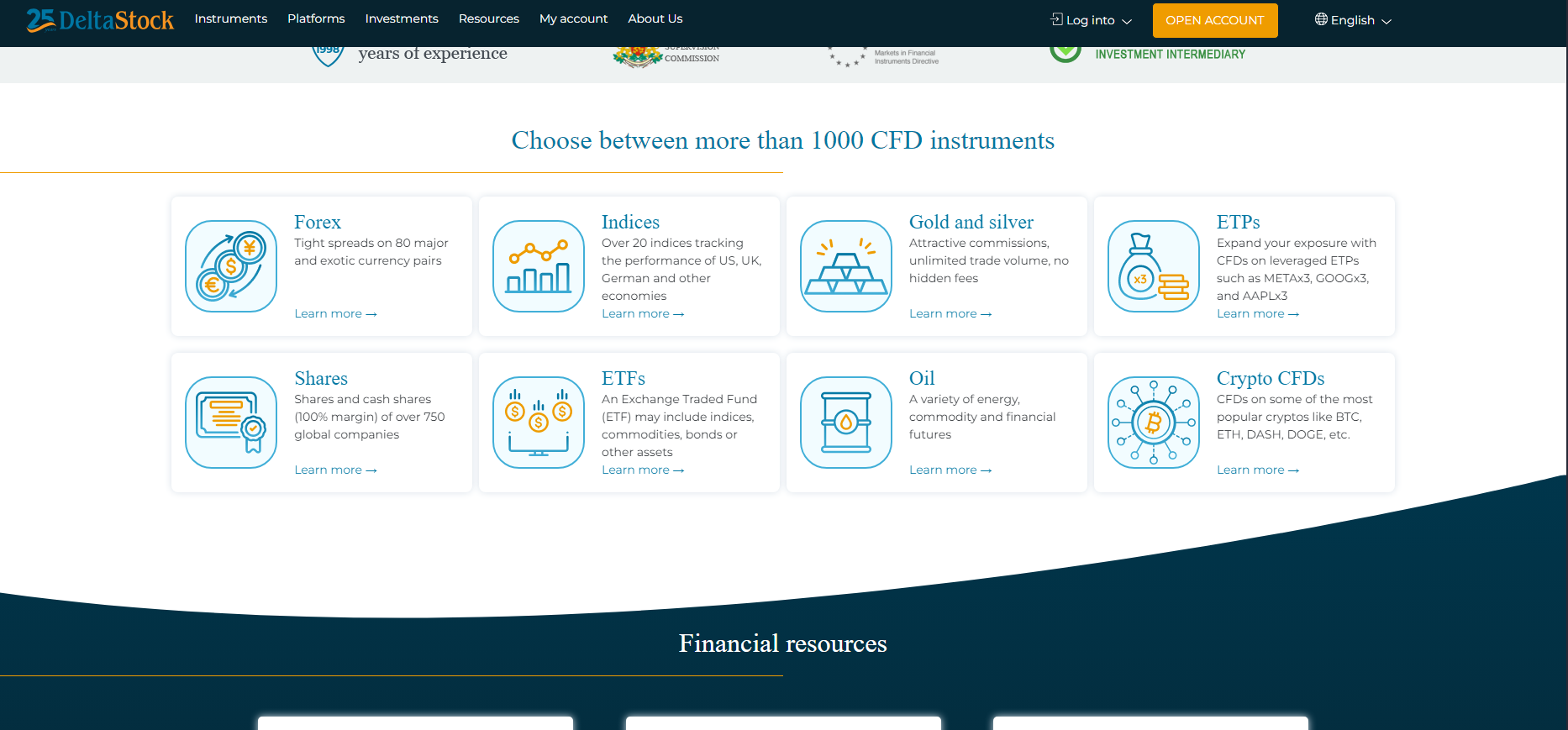The image size is (1568, 730).
Task: Open the ETFs heading
Action: click(624, 378)
